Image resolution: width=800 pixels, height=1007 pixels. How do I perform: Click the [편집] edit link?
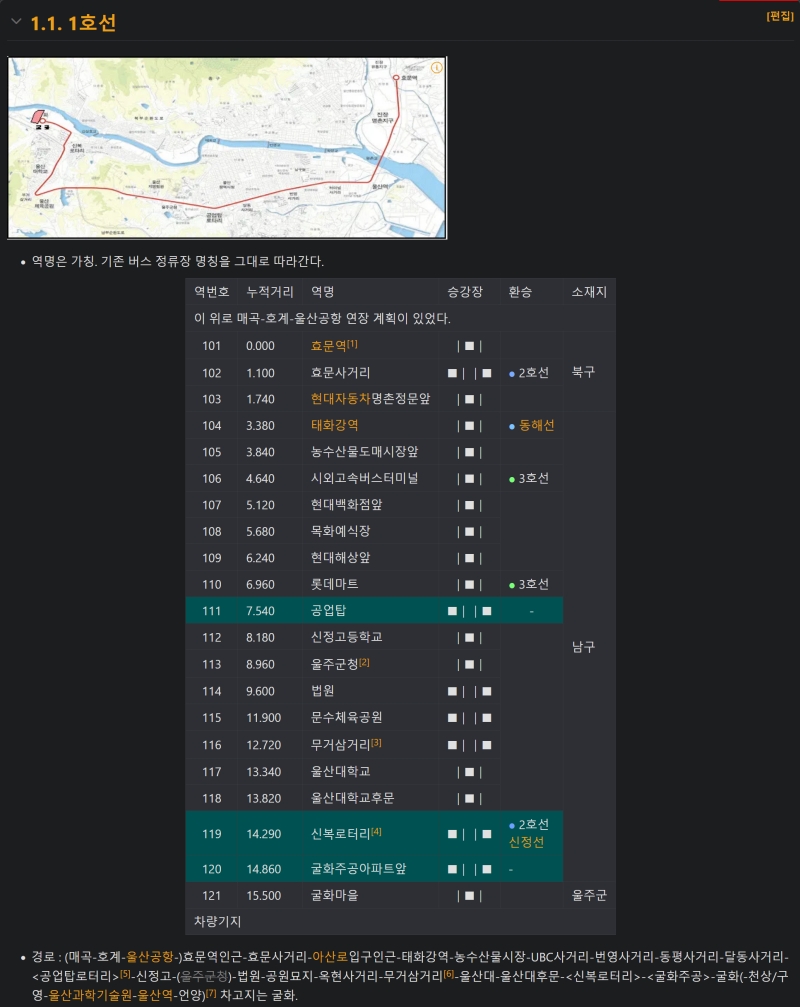[x=779, y=16]
